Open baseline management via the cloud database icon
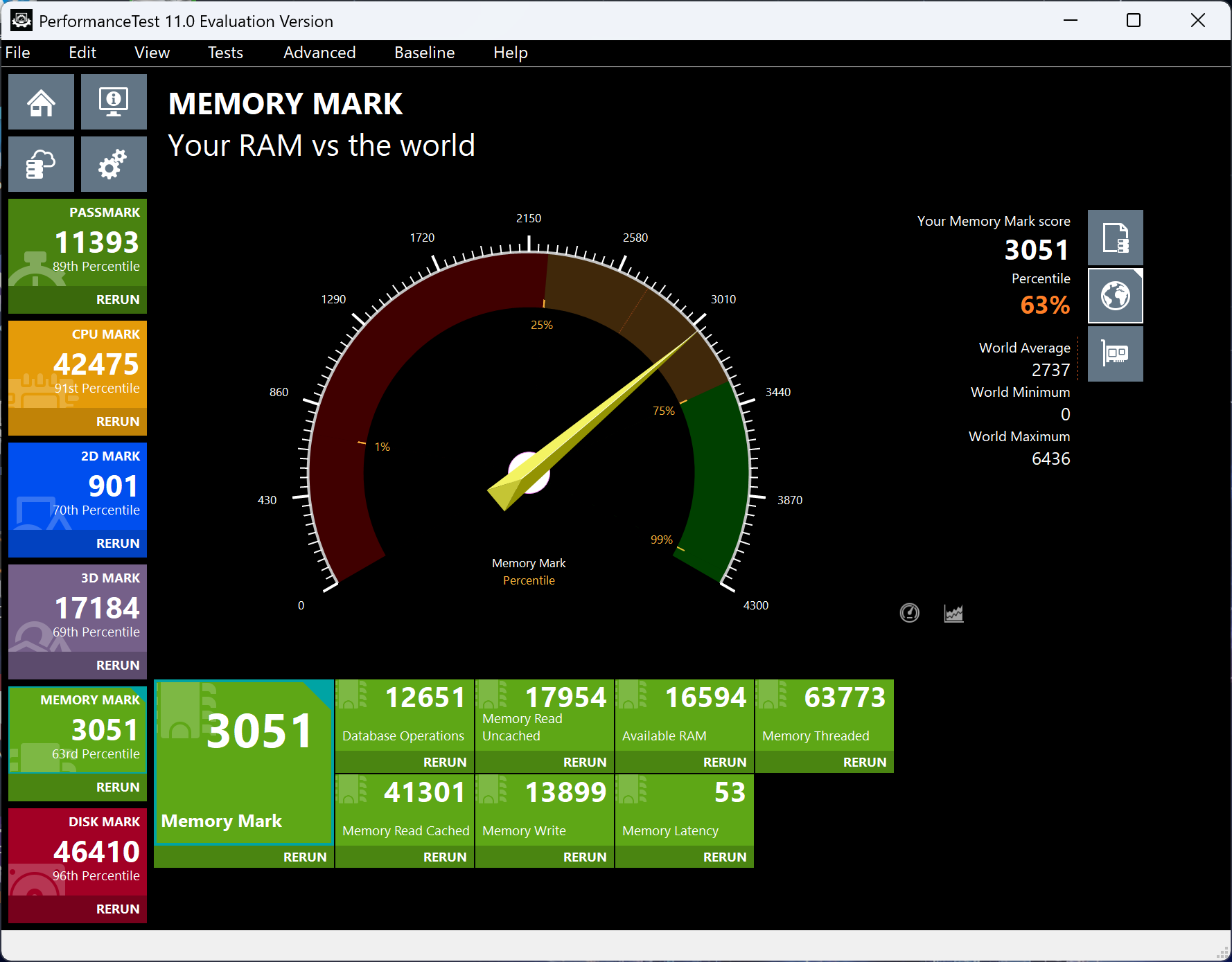The height and width of the screenshot is (962, 1232). tap(41, 164)
